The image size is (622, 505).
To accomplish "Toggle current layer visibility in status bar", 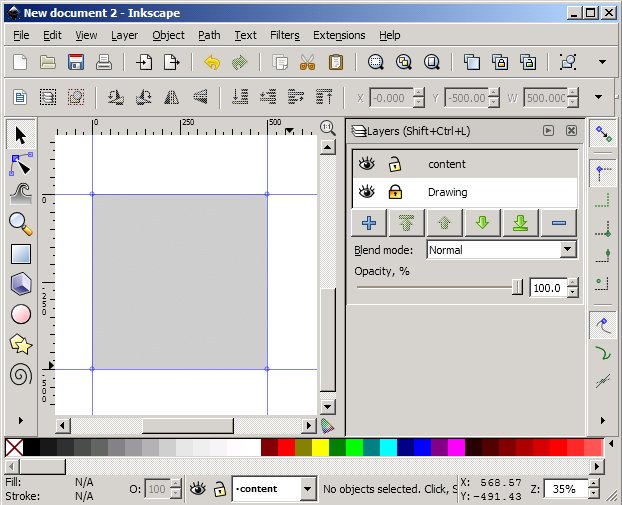I will point(198,489).
